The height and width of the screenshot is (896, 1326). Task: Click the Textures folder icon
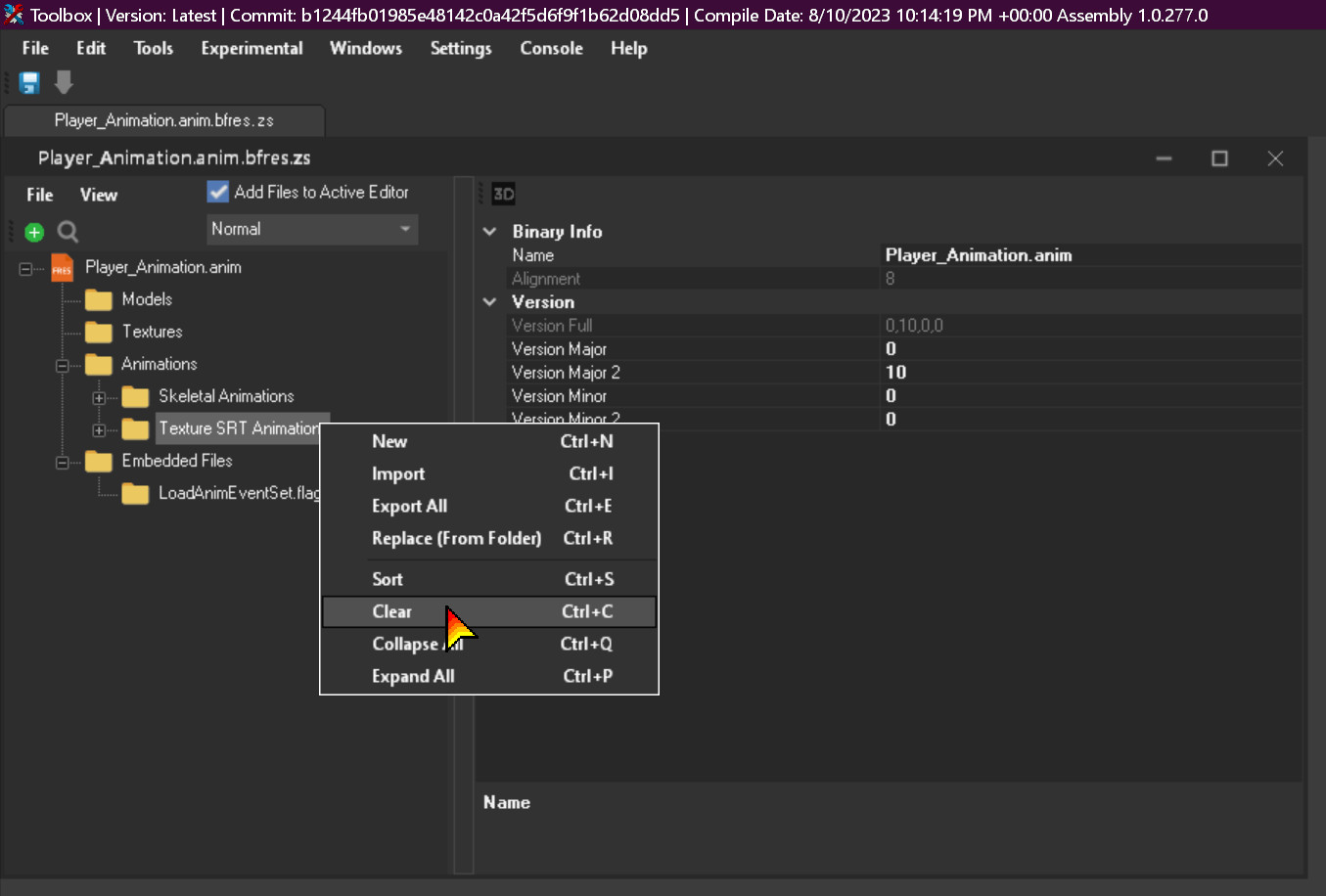(x=98, y=331)
